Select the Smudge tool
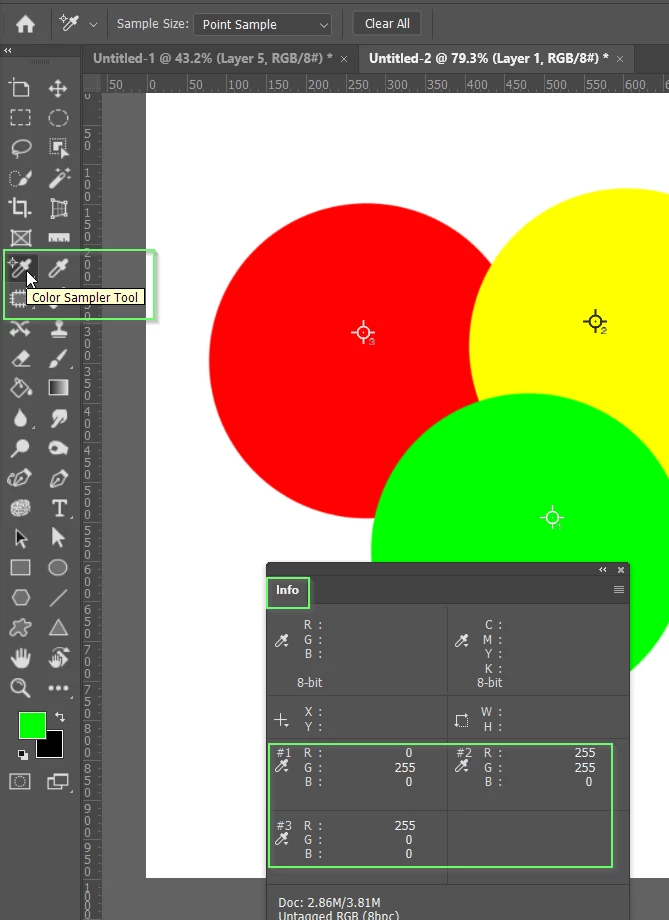Screen dimensions: 669x920 (x=58, y=418)
